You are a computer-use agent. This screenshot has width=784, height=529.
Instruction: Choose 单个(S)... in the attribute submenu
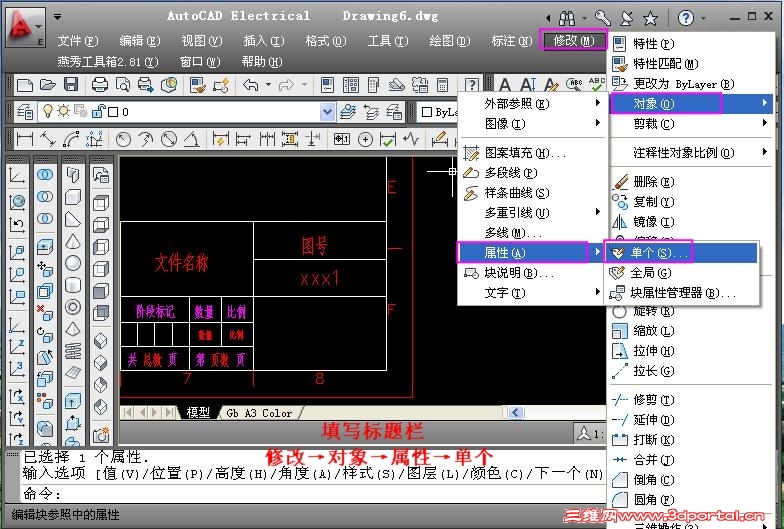[681, 252]
